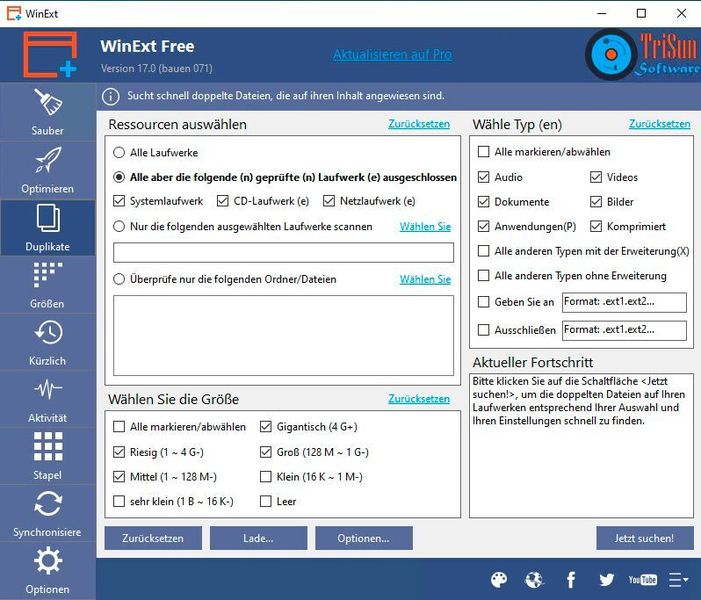Open the Synchronisiere sync tool

(x=47, y=513)
